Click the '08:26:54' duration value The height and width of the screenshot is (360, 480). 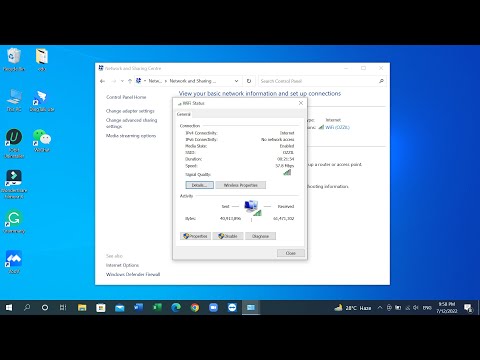(286, 159)
